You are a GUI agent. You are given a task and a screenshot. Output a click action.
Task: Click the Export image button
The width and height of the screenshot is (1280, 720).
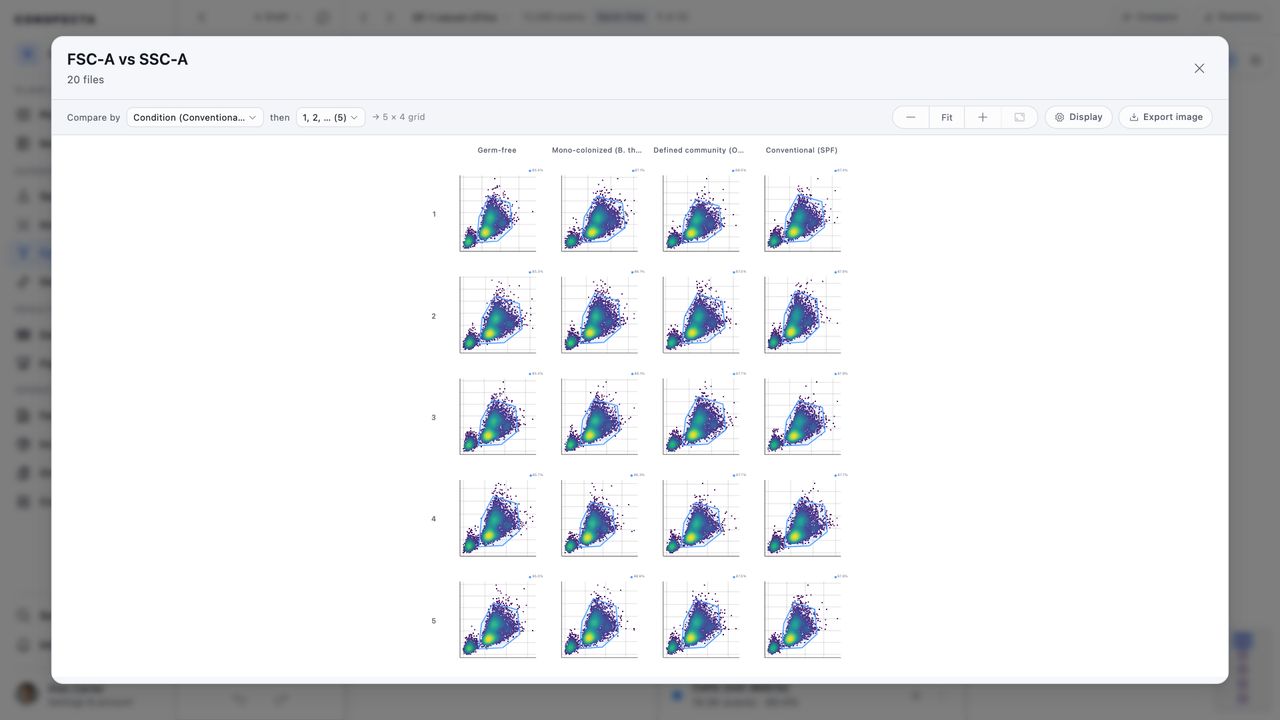pyautogui.click(x=1165, y=117)
